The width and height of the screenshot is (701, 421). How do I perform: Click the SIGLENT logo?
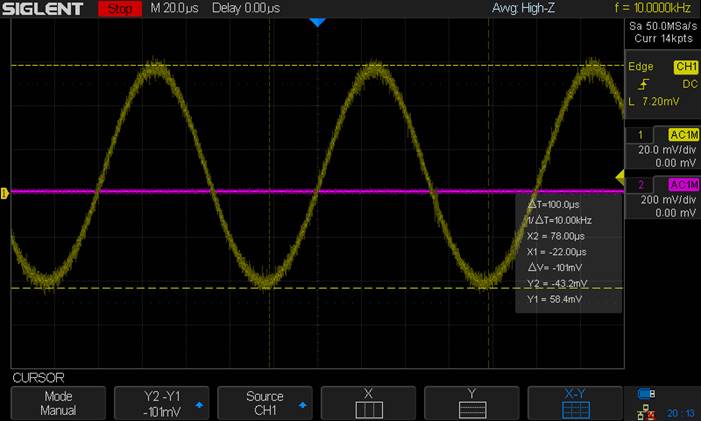click(x=46, y=9)
